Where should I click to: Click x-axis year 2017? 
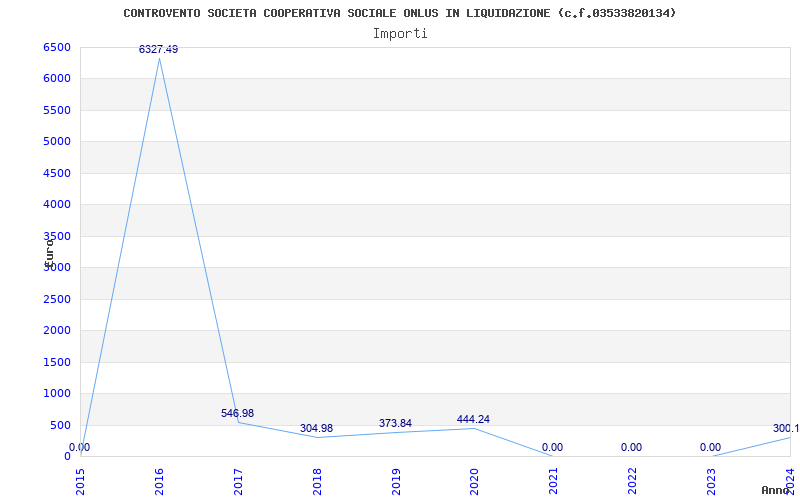tap(238, 481)
